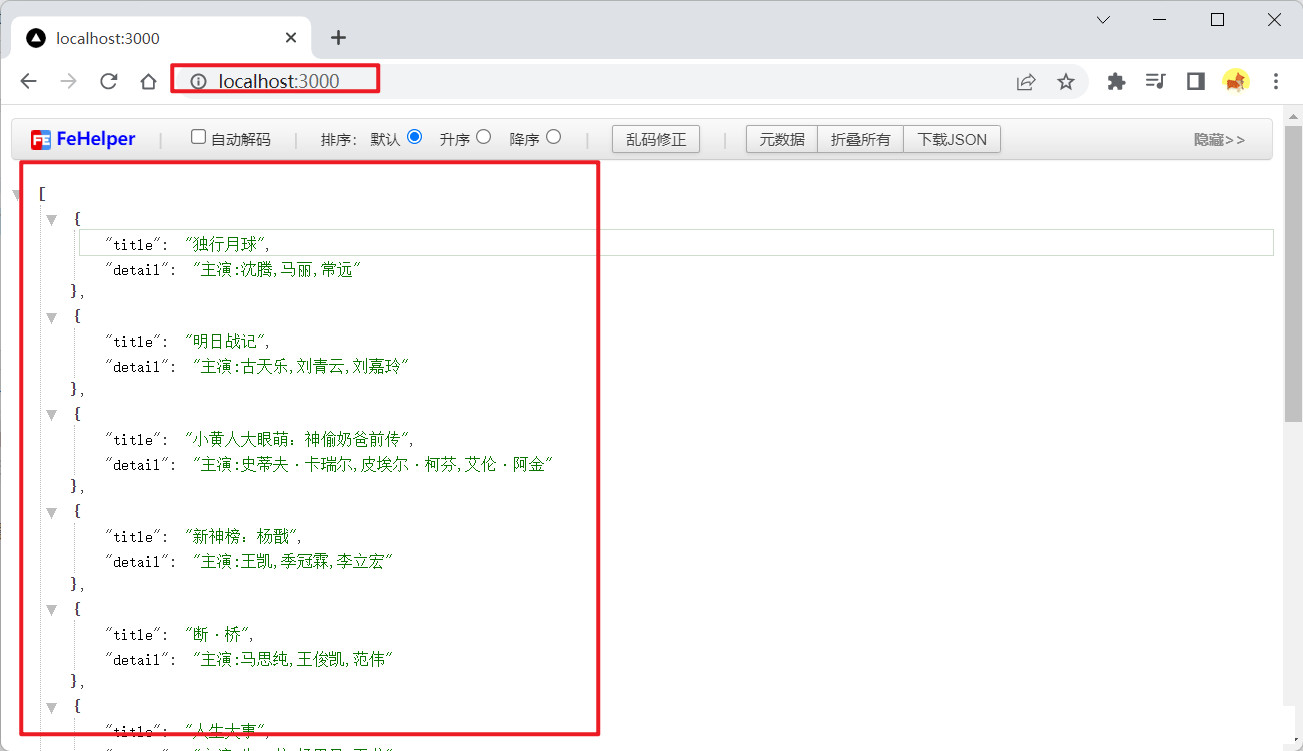Select the 升序 sort radio button

click(x=484, y=137)
